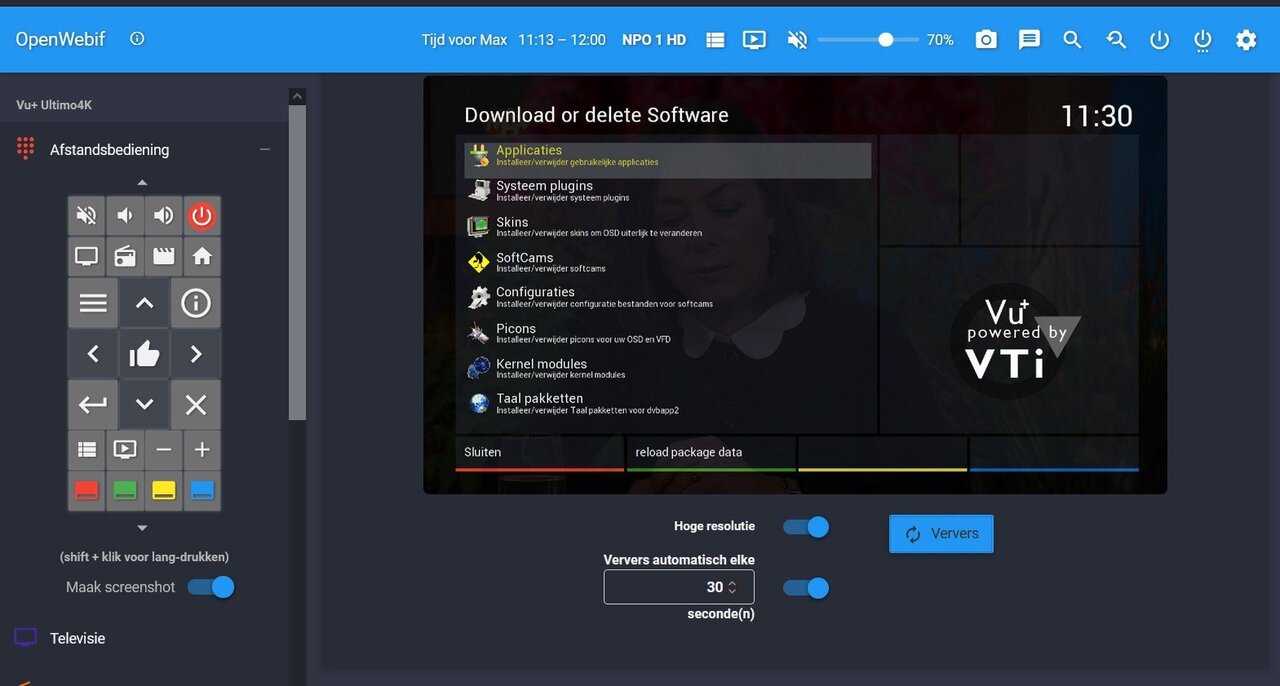Open the Televisie section in the sidebar

(x=77, y=637)
